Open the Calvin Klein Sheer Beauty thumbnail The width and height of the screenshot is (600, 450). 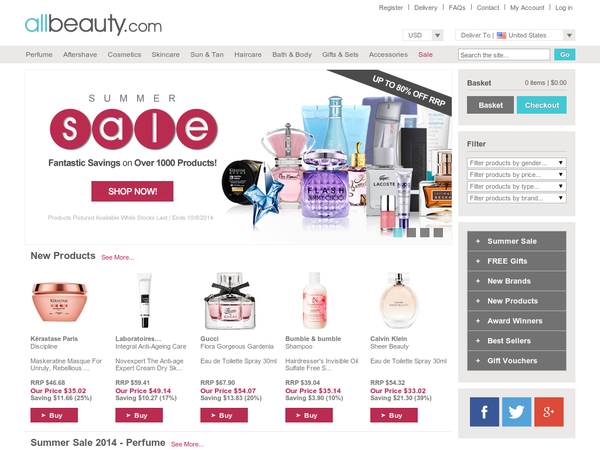(x=399, y=300)
